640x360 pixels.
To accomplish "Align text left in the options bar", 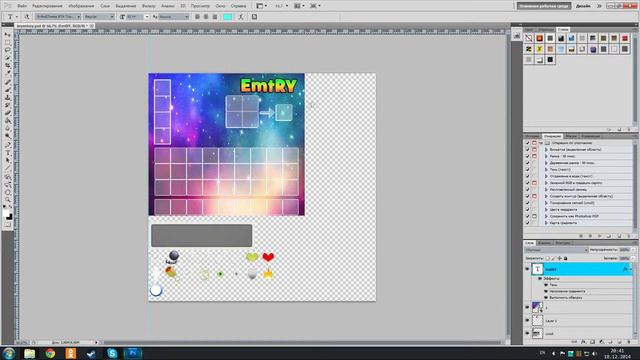I will pos(198,17).
